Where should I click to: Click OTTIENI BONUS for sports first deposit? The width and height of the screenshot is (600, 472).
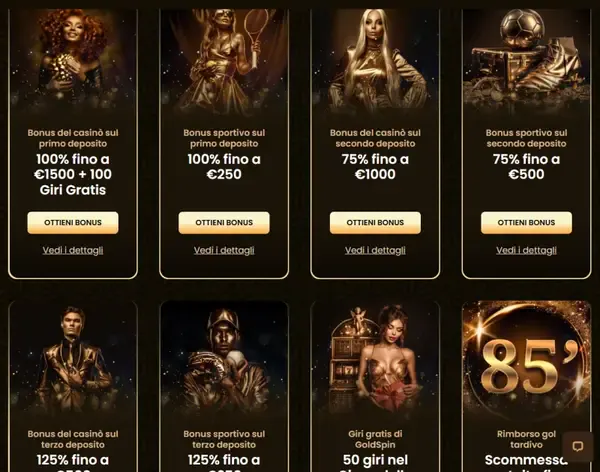(x=224, y=223)
